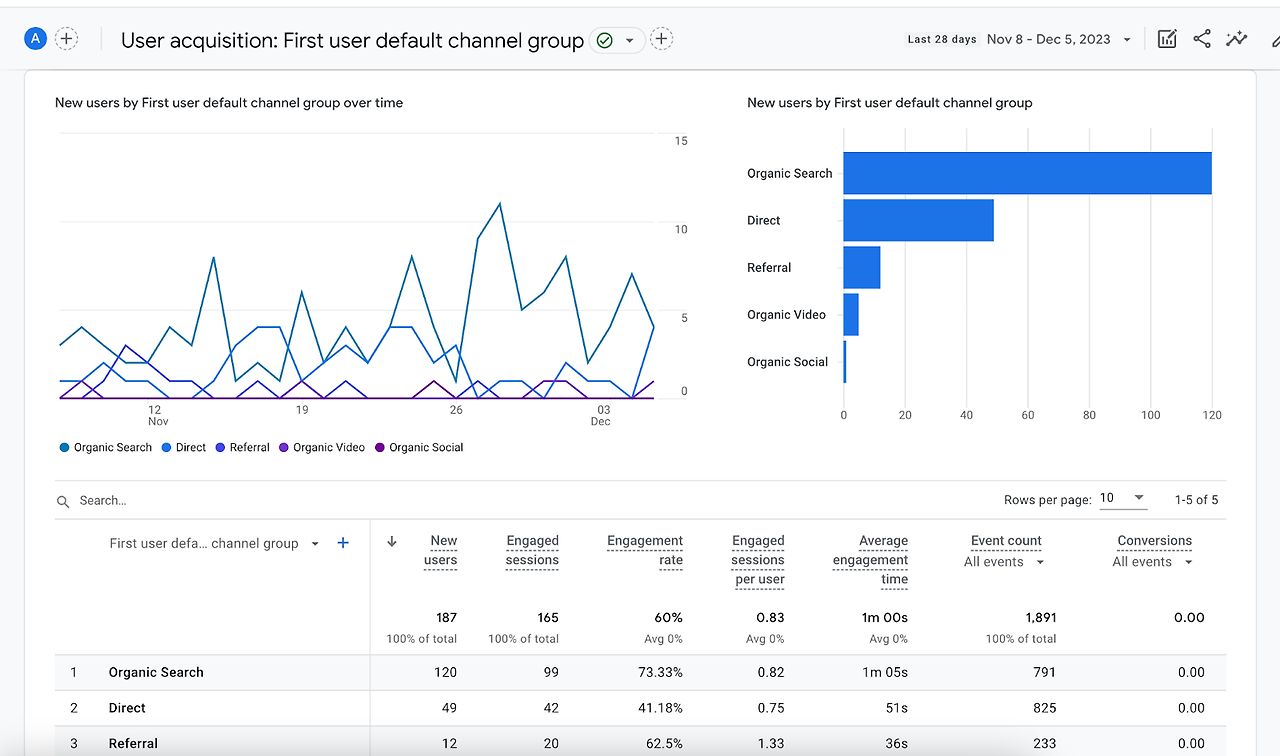Open the customize report chart-edit icon
This screenshot has width=1280, height=756.
(1166, 39)
